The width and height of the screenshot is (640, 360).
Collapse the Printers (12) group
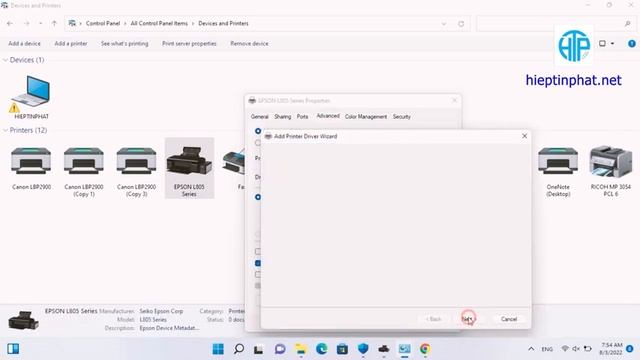pyautogui.click(x=5, y=130)
